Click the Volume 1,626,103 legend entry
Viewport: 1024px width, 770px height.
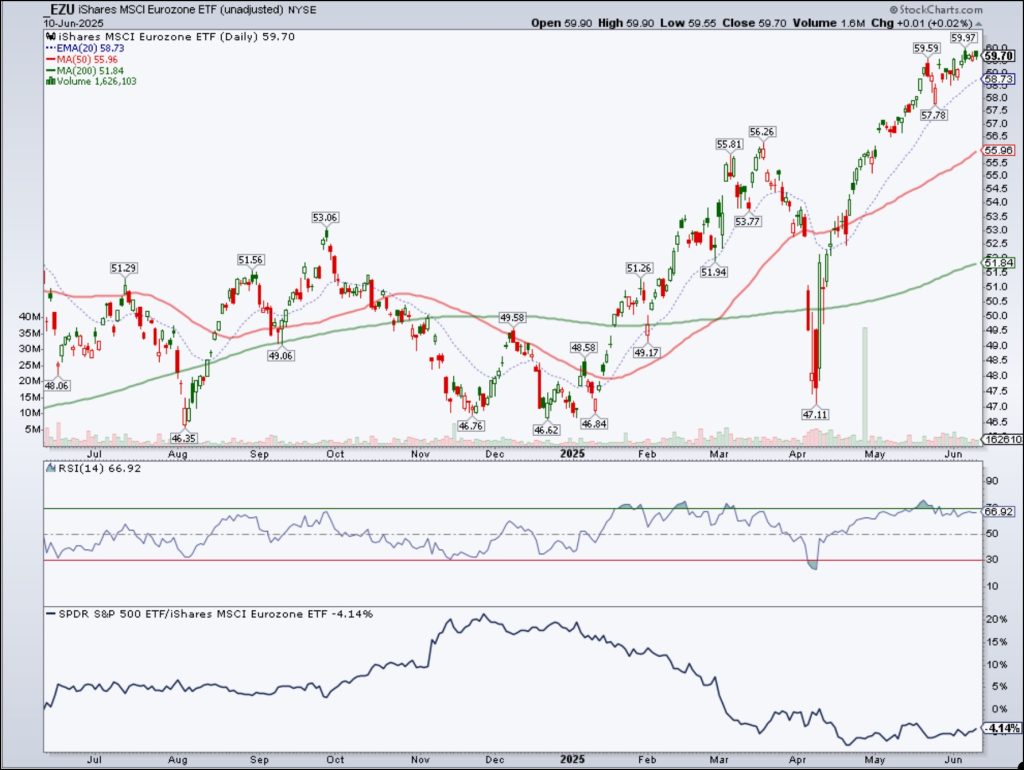click(x=91, y=82)
